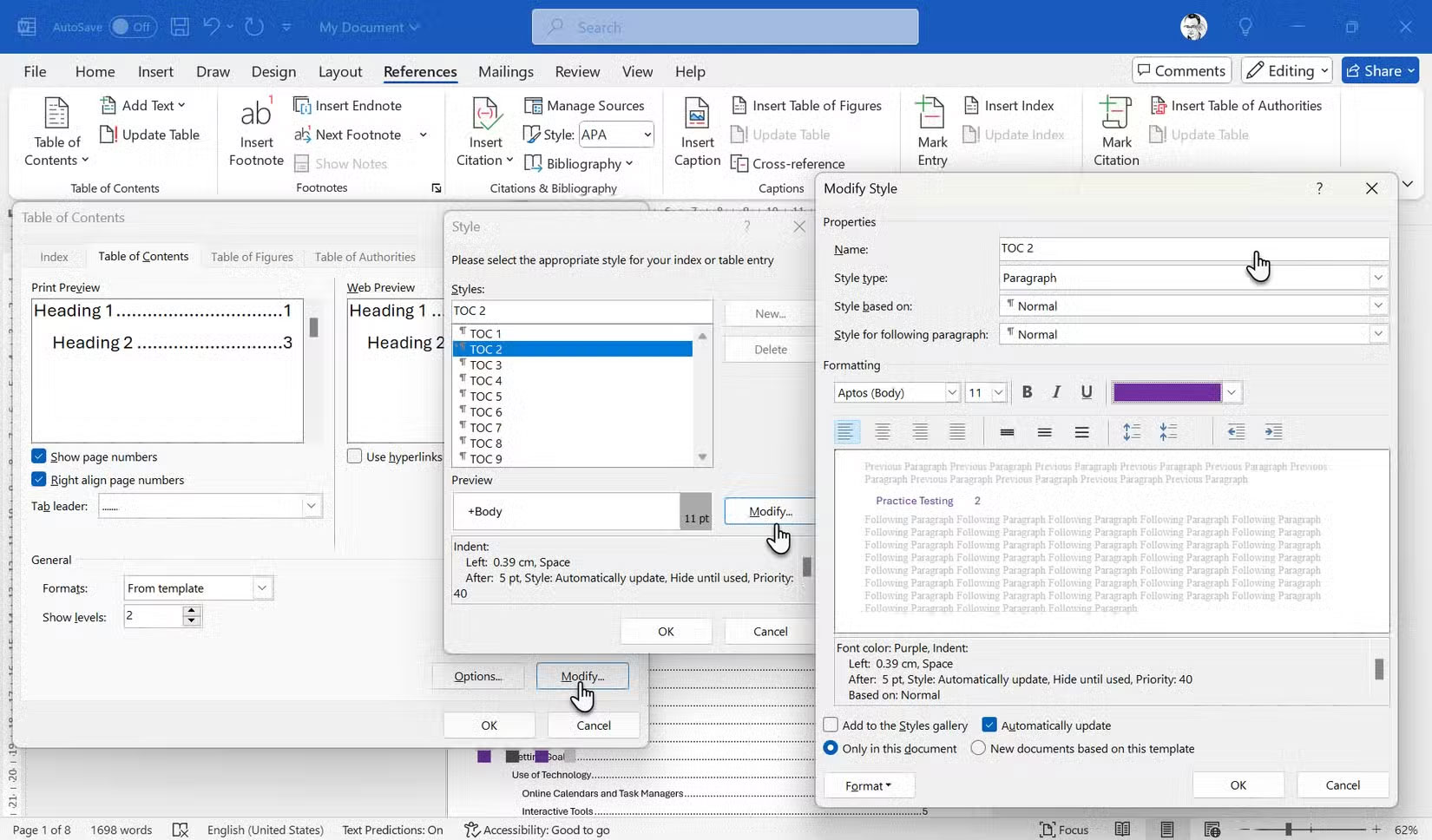Uncheck Show page numbers
This screenshot has height=840, width=1432.
(x=39, y=456)
